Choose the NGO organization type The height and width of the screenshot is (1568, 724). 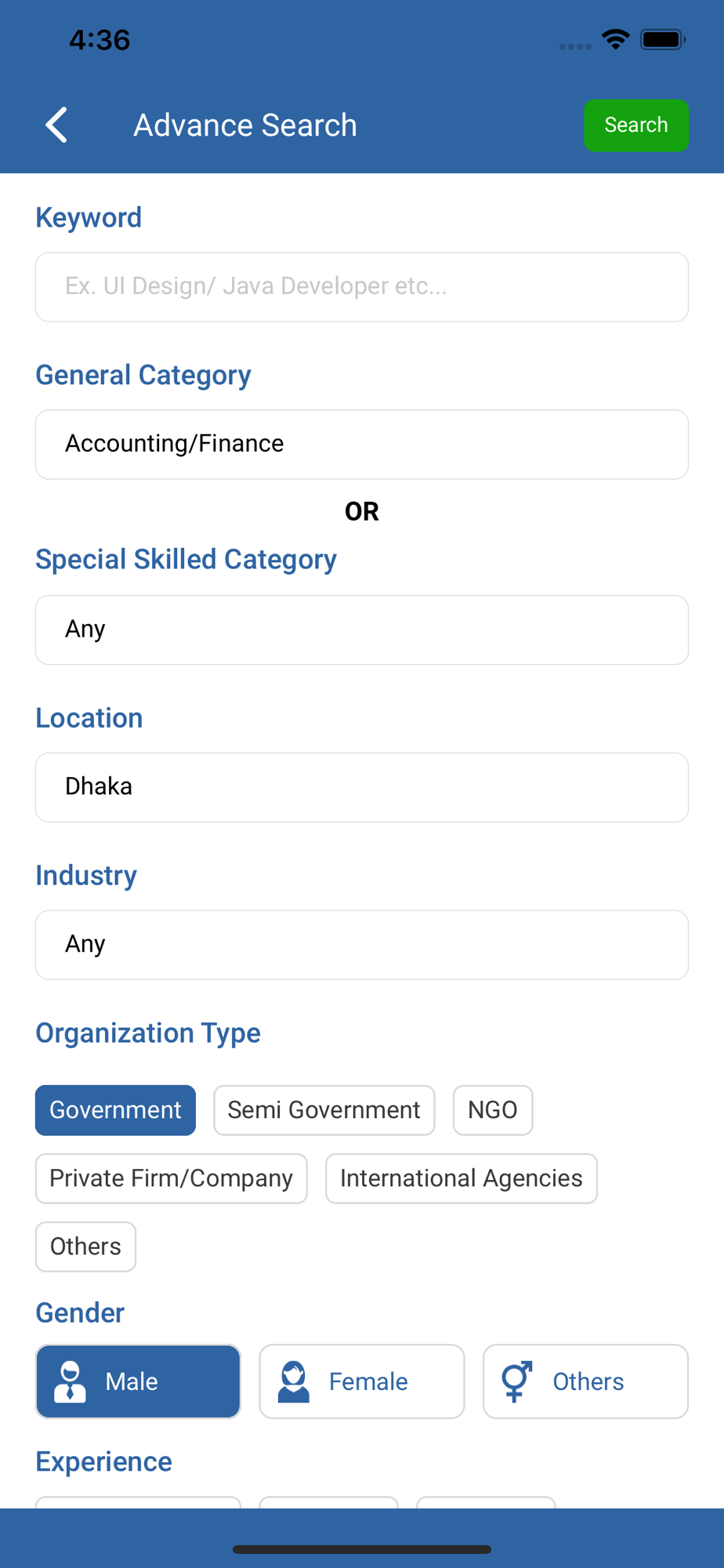click(493, 1110)
